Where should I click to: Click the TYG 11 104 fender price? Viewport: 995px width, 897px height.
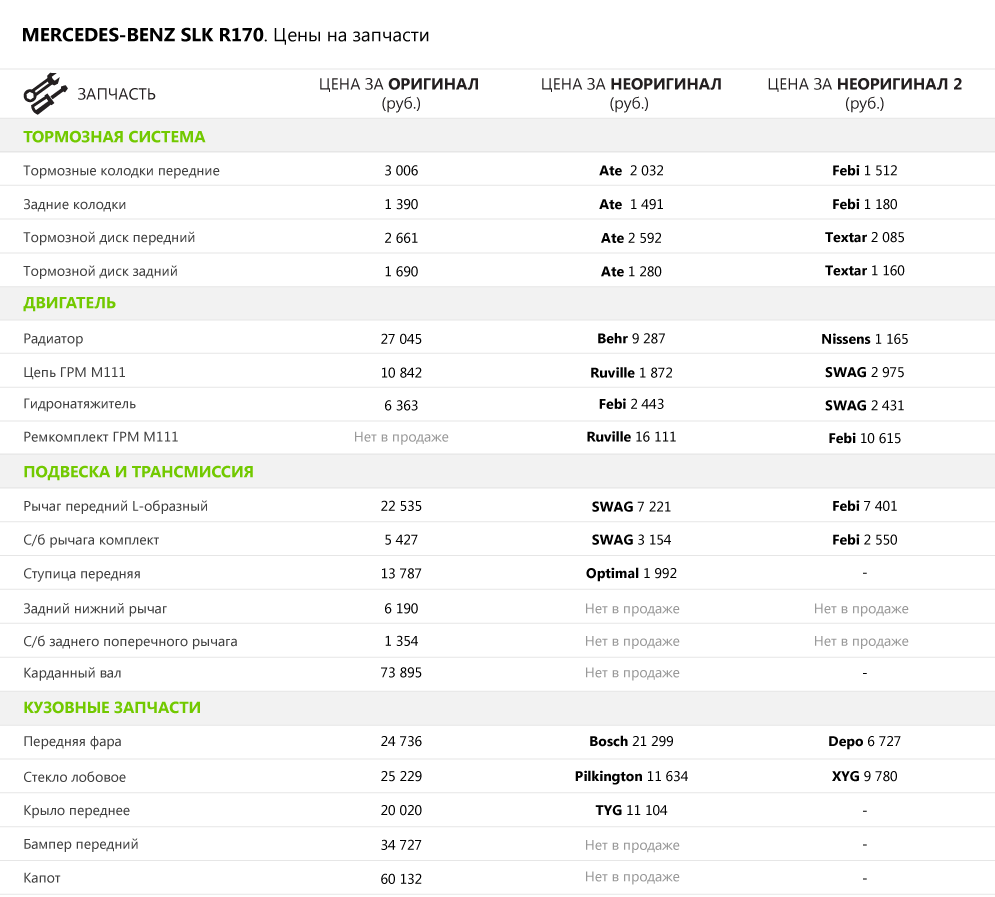(x=631, y=811)
